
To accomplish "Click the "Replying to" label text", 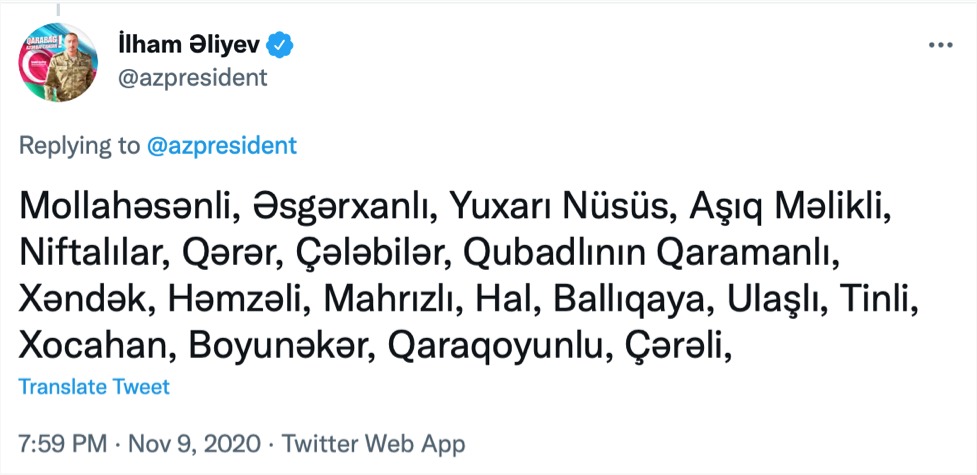I will (80, 146).
